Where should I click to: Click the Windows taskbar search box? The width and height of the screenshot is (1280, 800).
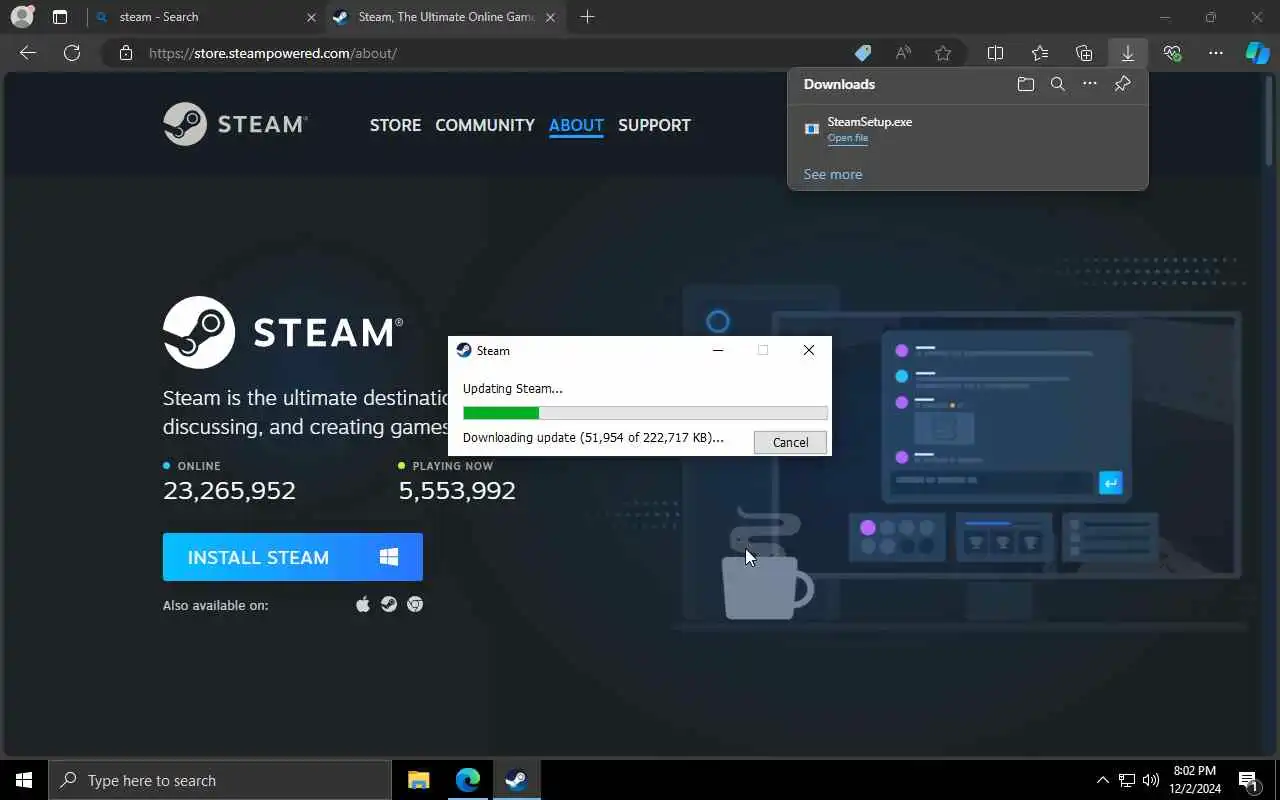[x=220, y=780]
